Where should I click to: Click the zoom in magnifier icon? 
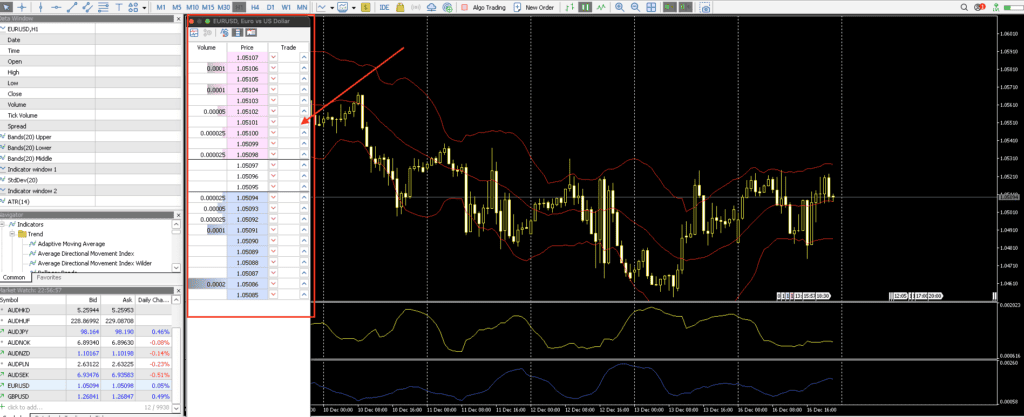pyautogui.click(x=619, y=7)
